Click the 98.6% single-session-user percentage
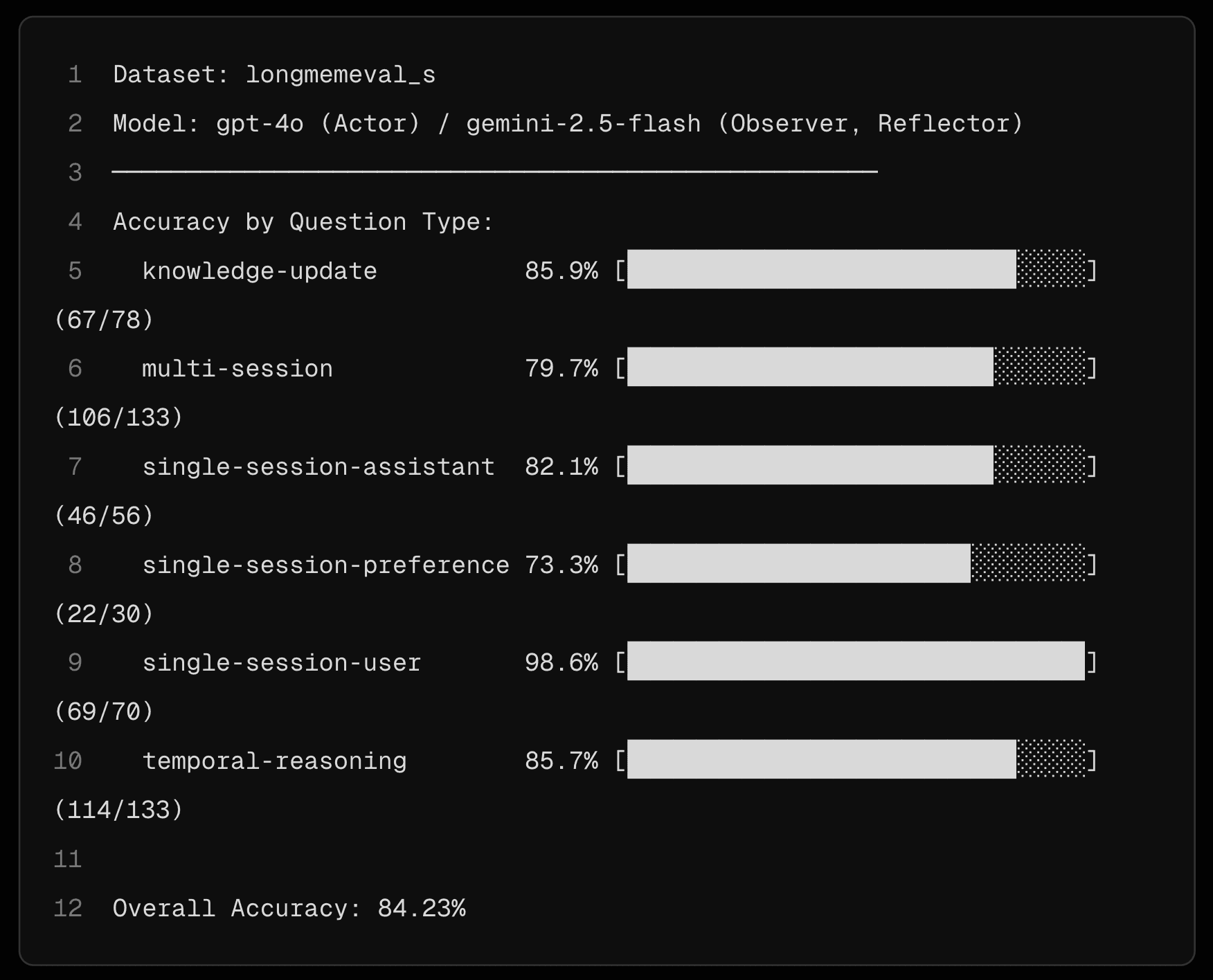The width and height of the screenshot is (1213, 980). [x=561, y=663]
